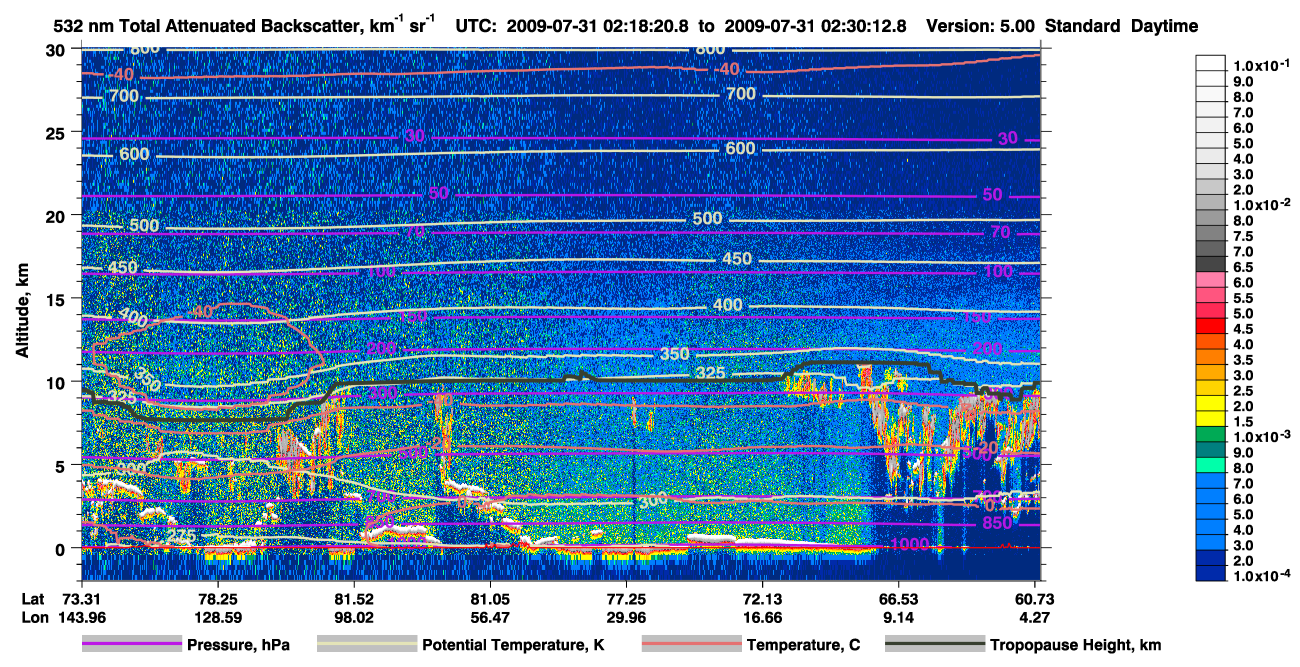Click the dark line sample beside 'Tropopause Height'
This screenshot has width=1300, height=667.
[x=935, y=645]
